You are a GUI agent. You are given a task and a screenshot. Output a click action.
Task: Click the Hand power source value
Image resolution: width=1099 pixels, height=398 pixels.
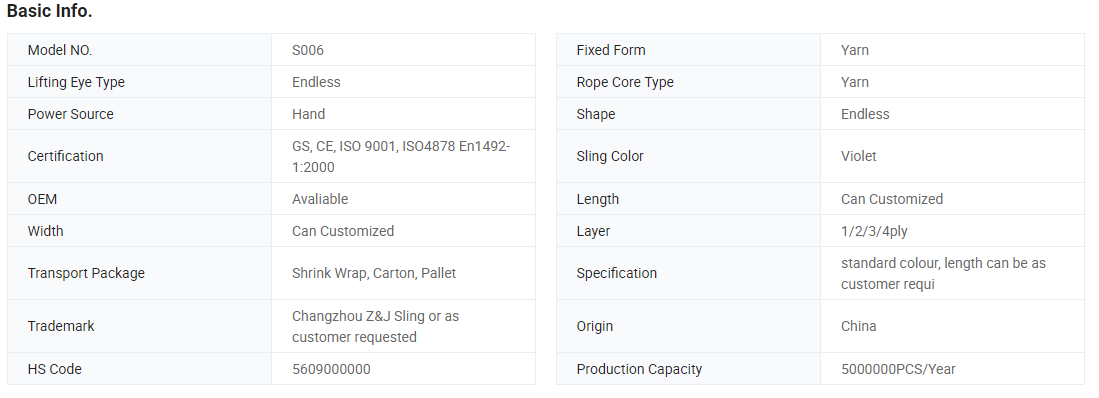(308, 114)
